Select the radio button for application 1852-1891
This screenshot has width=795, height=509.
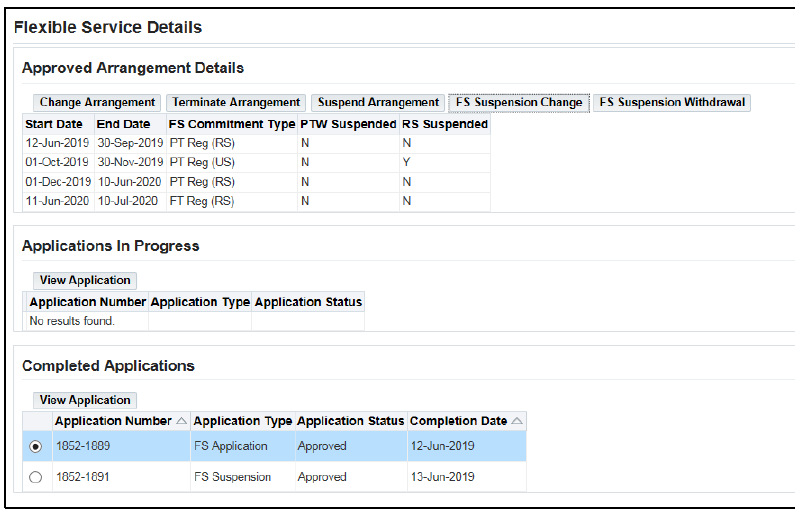click(36, 478)
